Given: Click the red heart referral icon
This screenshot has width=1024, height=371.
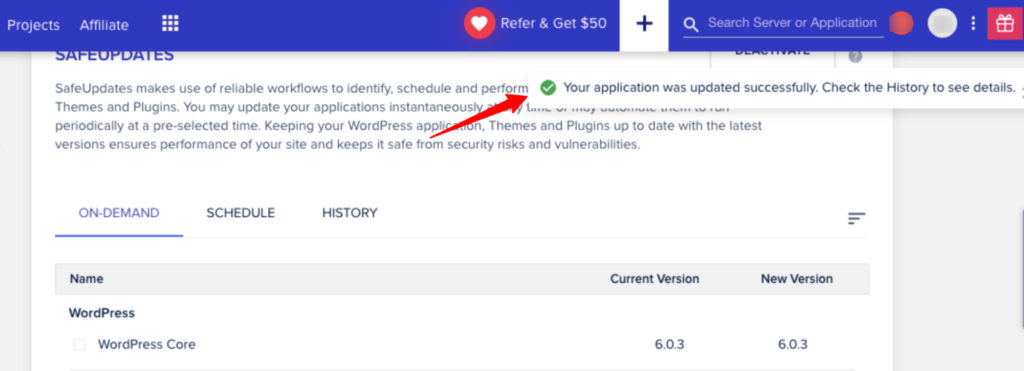Looking at the screenshot, I should point(479,24).
